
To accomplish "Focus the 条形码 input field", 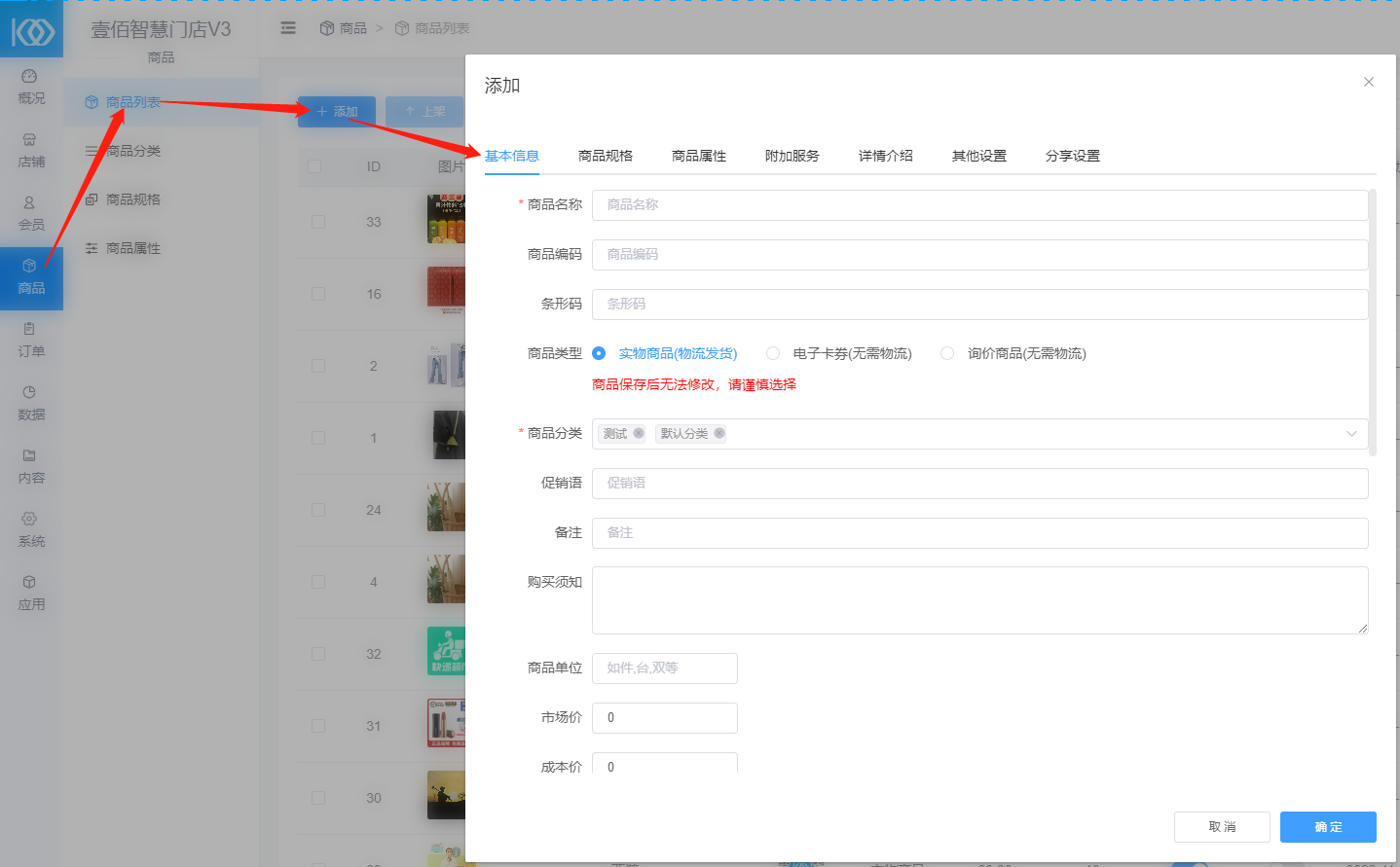I will click(979, 305).
